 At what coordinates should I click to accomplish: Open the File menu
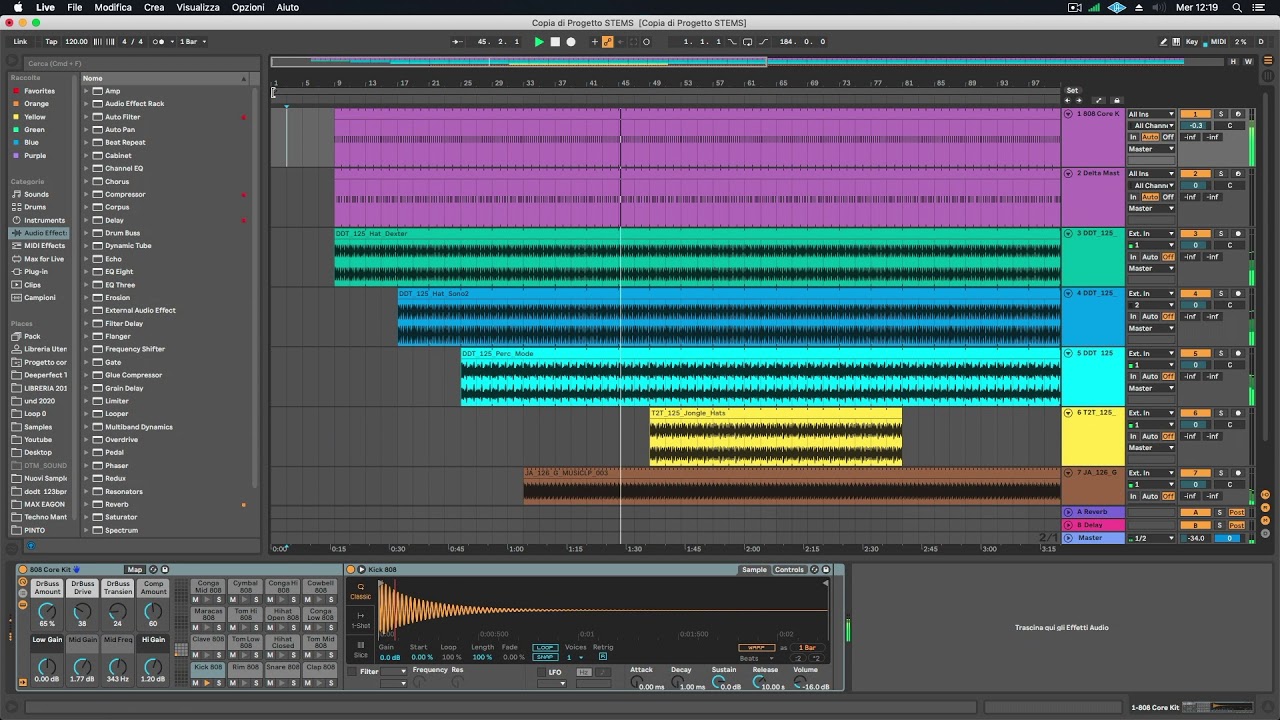coord(75,7)
